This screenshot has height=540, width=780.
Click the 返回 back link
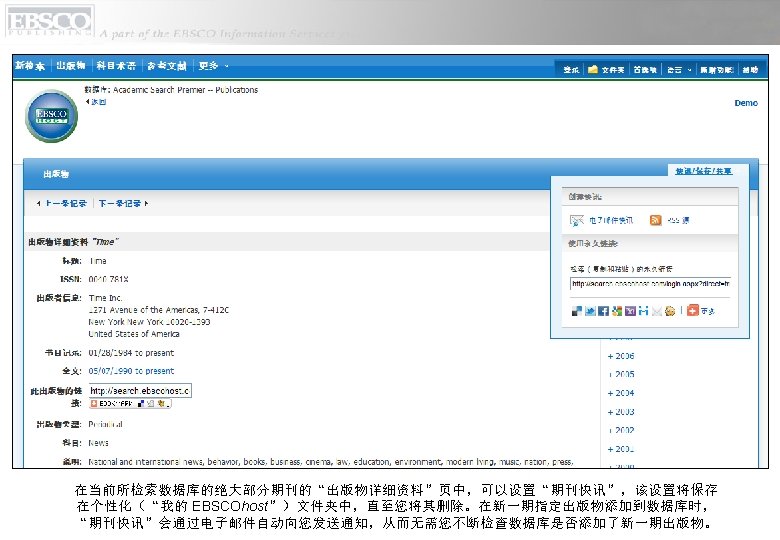96,102
